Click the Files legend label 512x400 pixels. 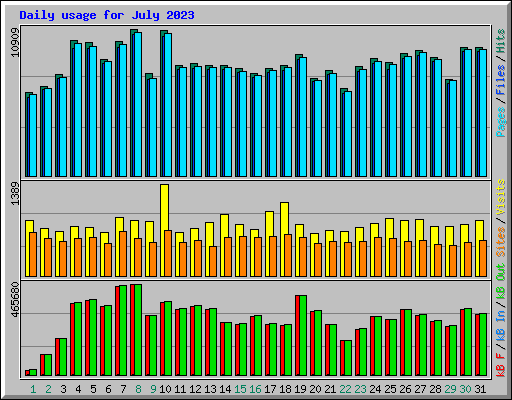pos(501,80)
